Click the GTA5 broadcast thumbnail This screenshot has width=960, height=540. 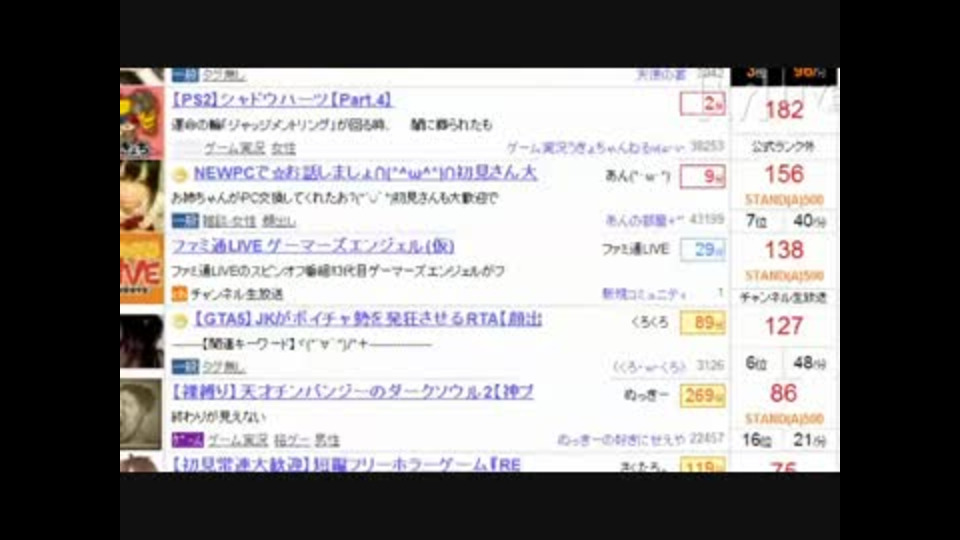142,341
